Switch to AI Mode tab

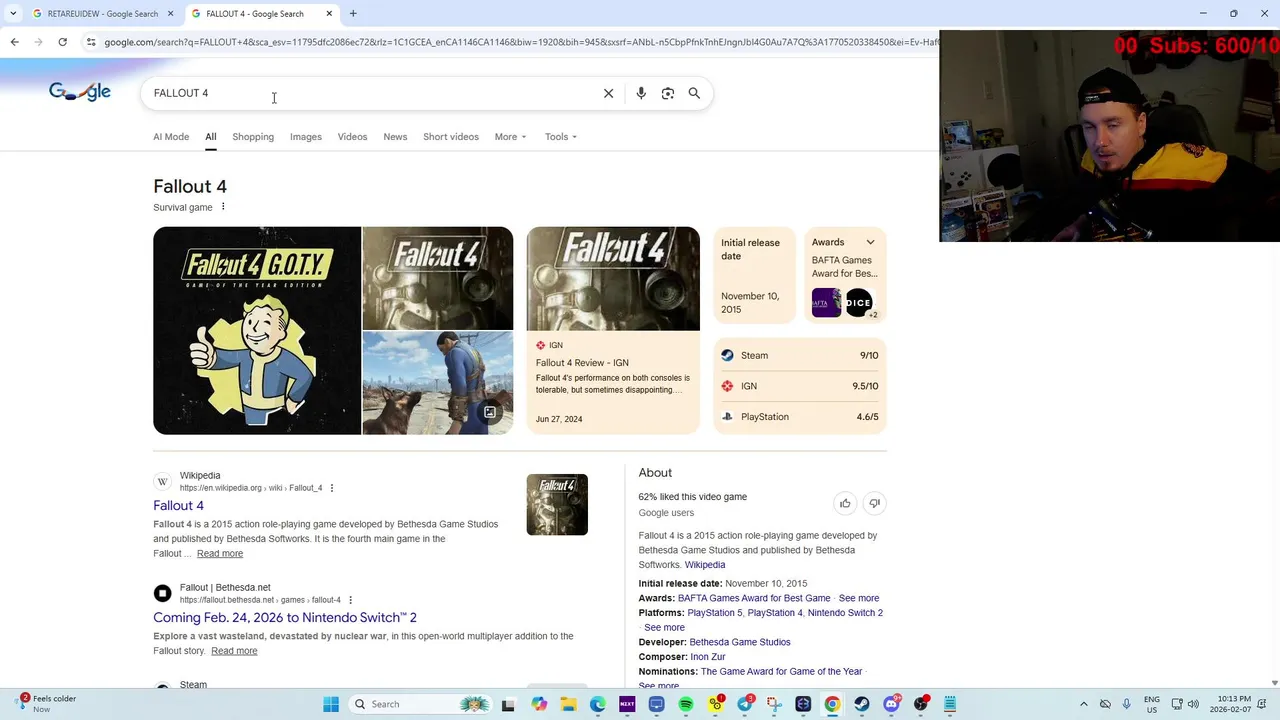[171, 137]
